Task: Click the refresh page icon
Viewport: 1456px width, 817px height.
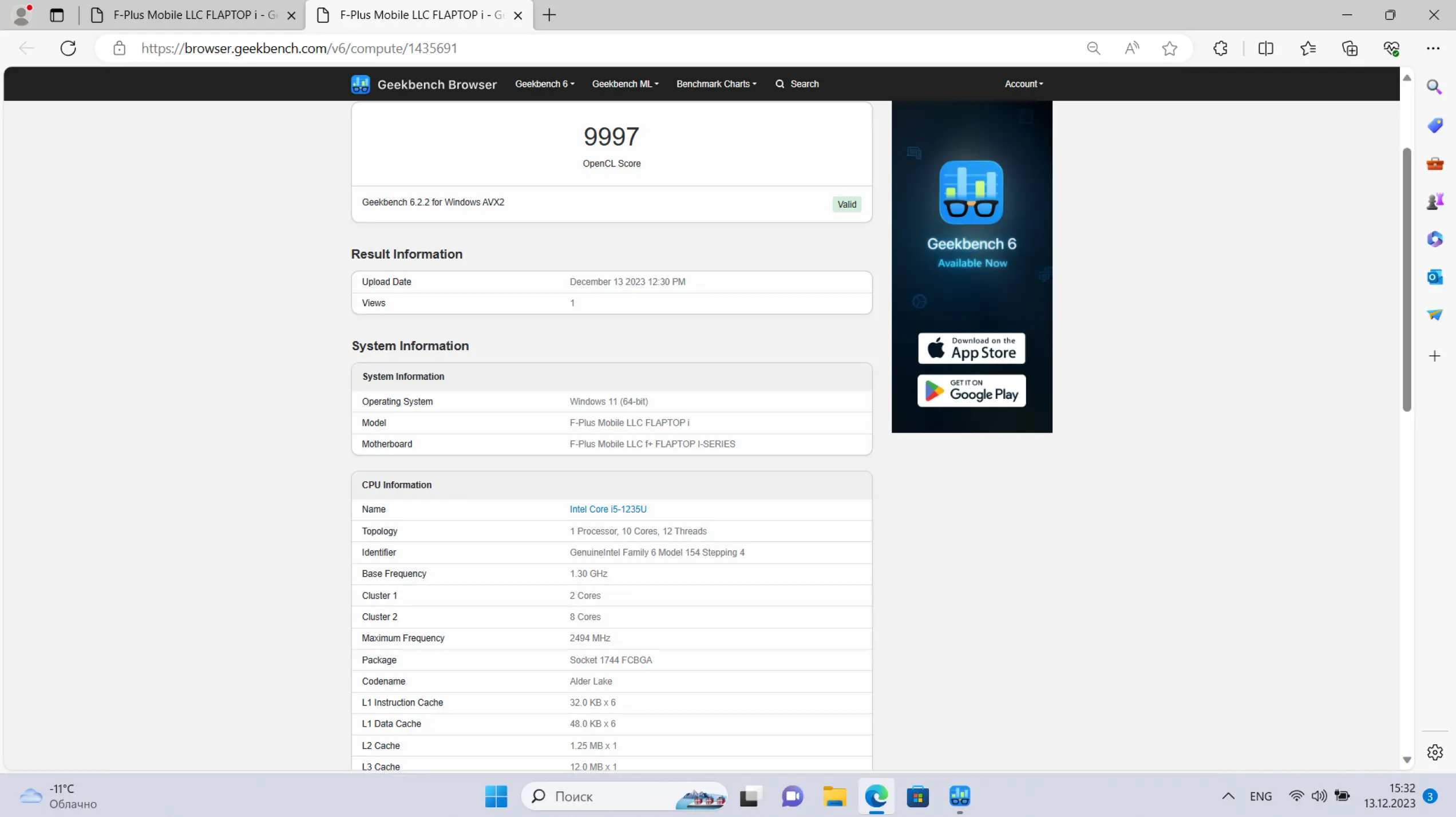Action: 68,48
